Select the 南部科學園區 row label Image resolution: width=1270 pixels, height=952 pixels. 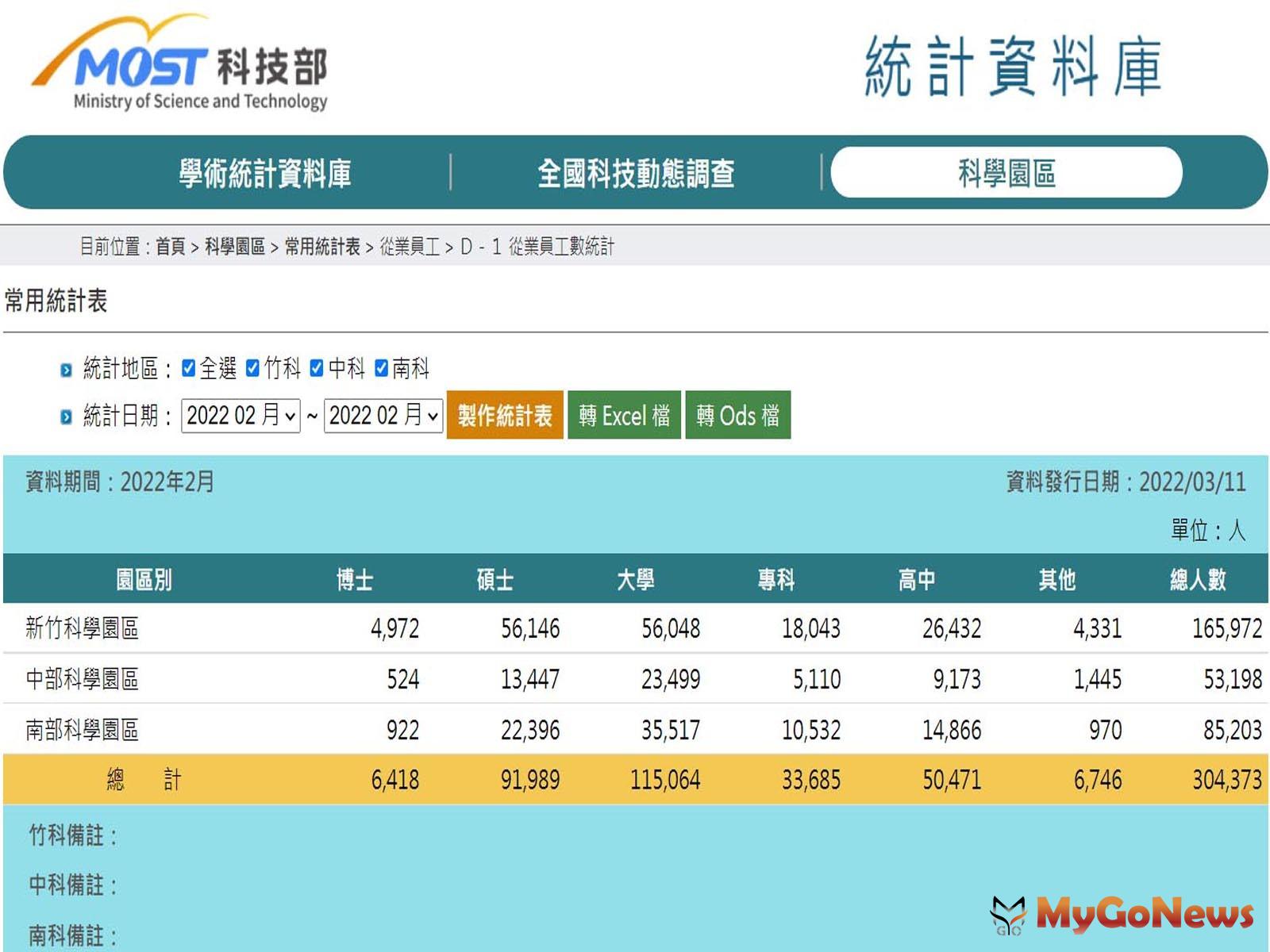[x=83, y=730]
